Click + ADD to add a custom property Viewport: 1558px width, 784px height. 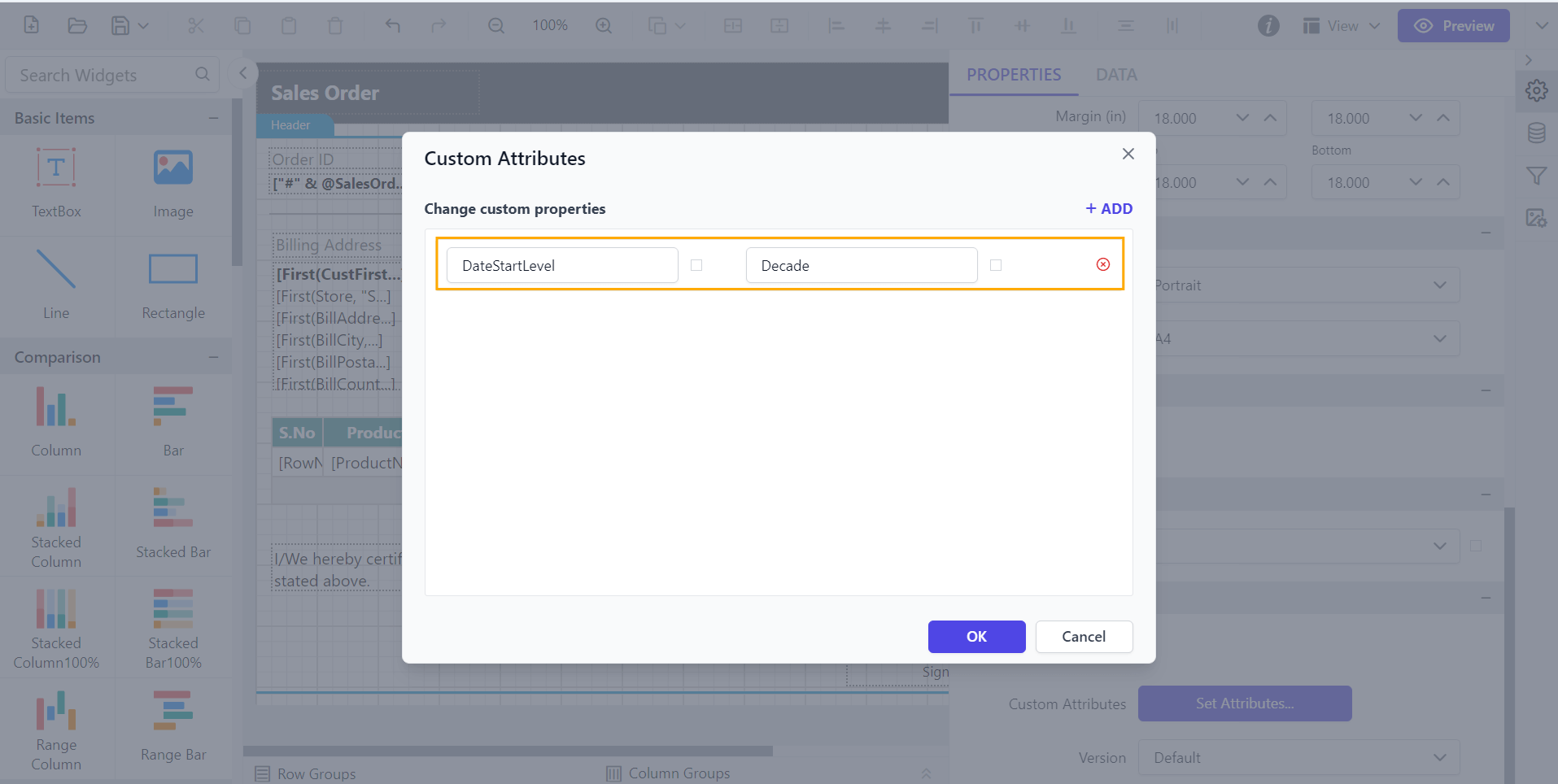tap(1108, 208)
